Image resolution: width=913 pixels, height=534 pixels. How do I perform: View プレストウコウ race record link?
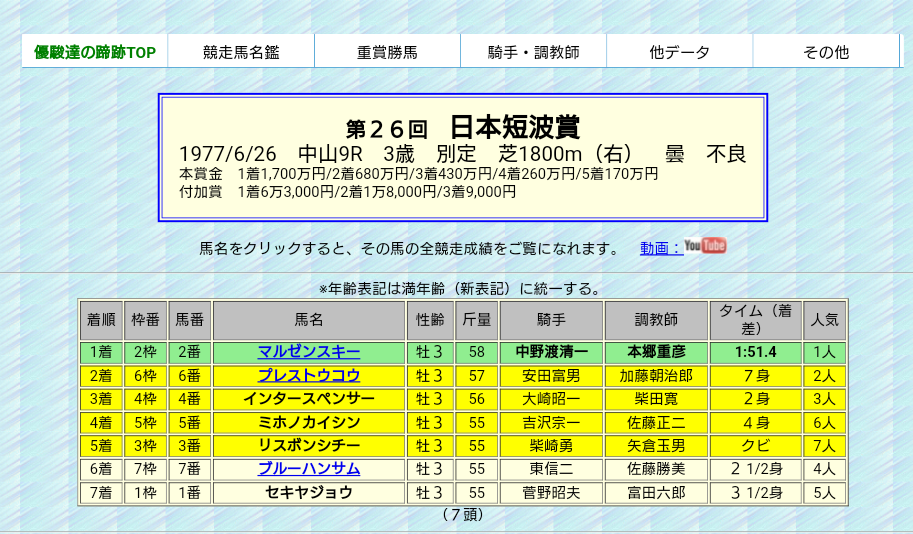308,376
